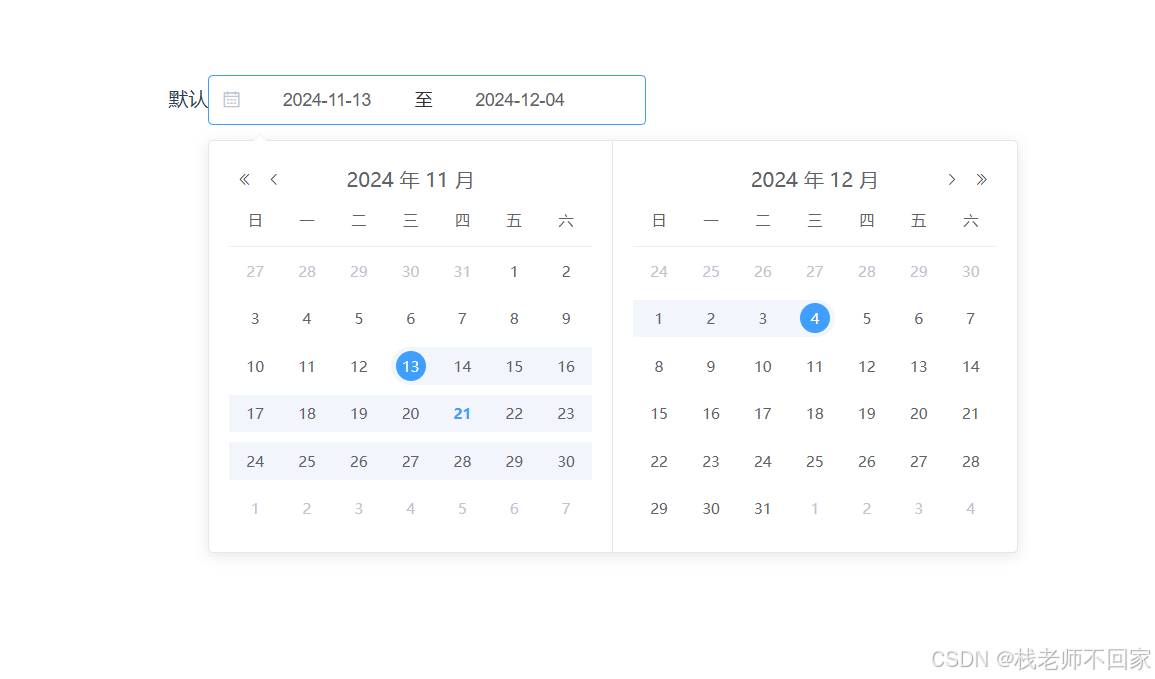Click the grayed-out January 4 cell
Image resolution: width=1155 pixels, height=679 pixels.
[970, 508]
